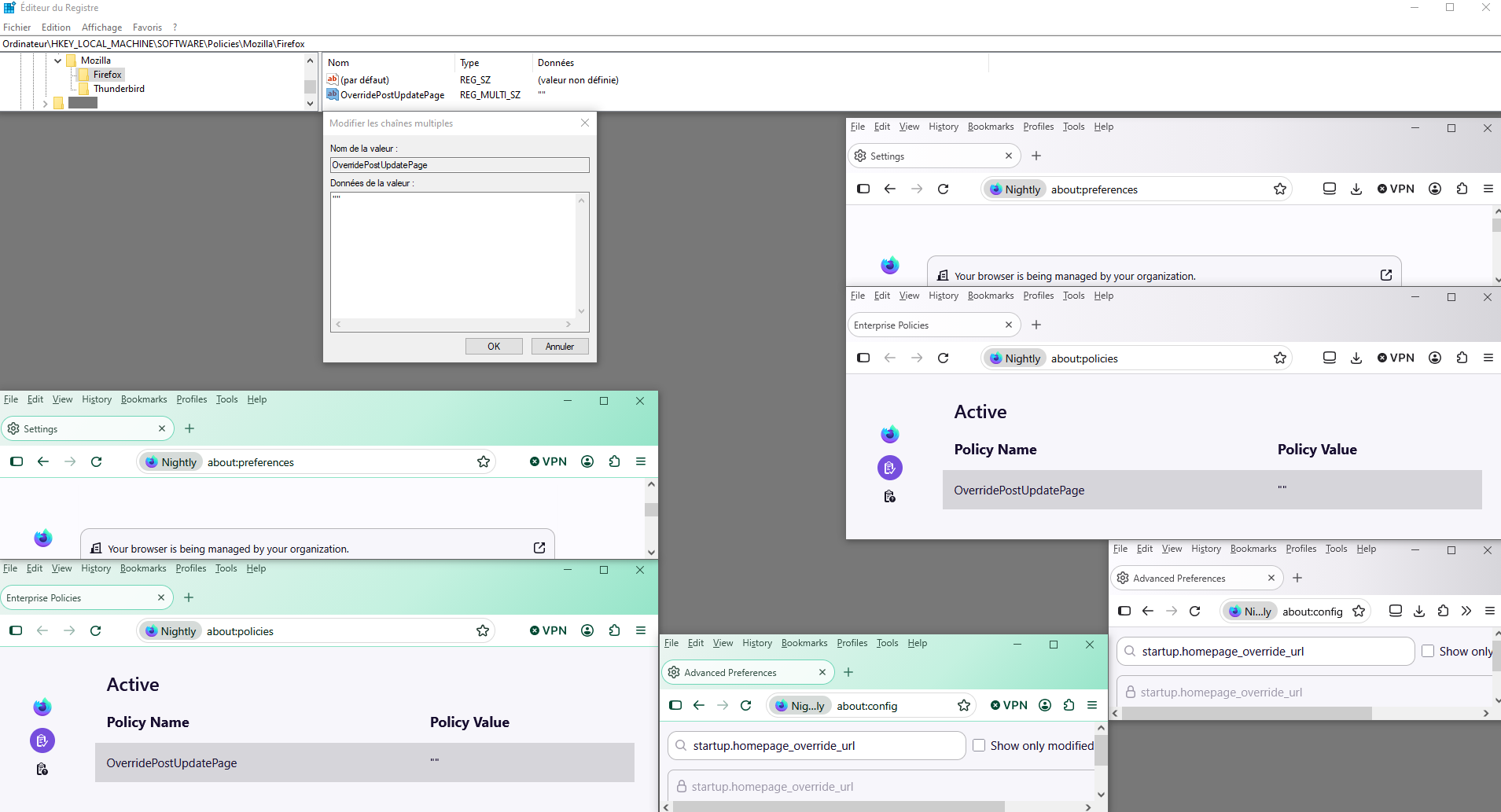Open the VPN panel in the green Settings window

click(x=548, y=461)
